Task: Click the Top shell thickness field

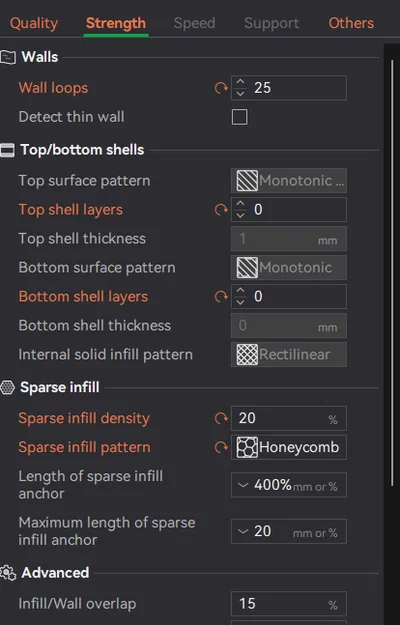Action: coord(289,238)
